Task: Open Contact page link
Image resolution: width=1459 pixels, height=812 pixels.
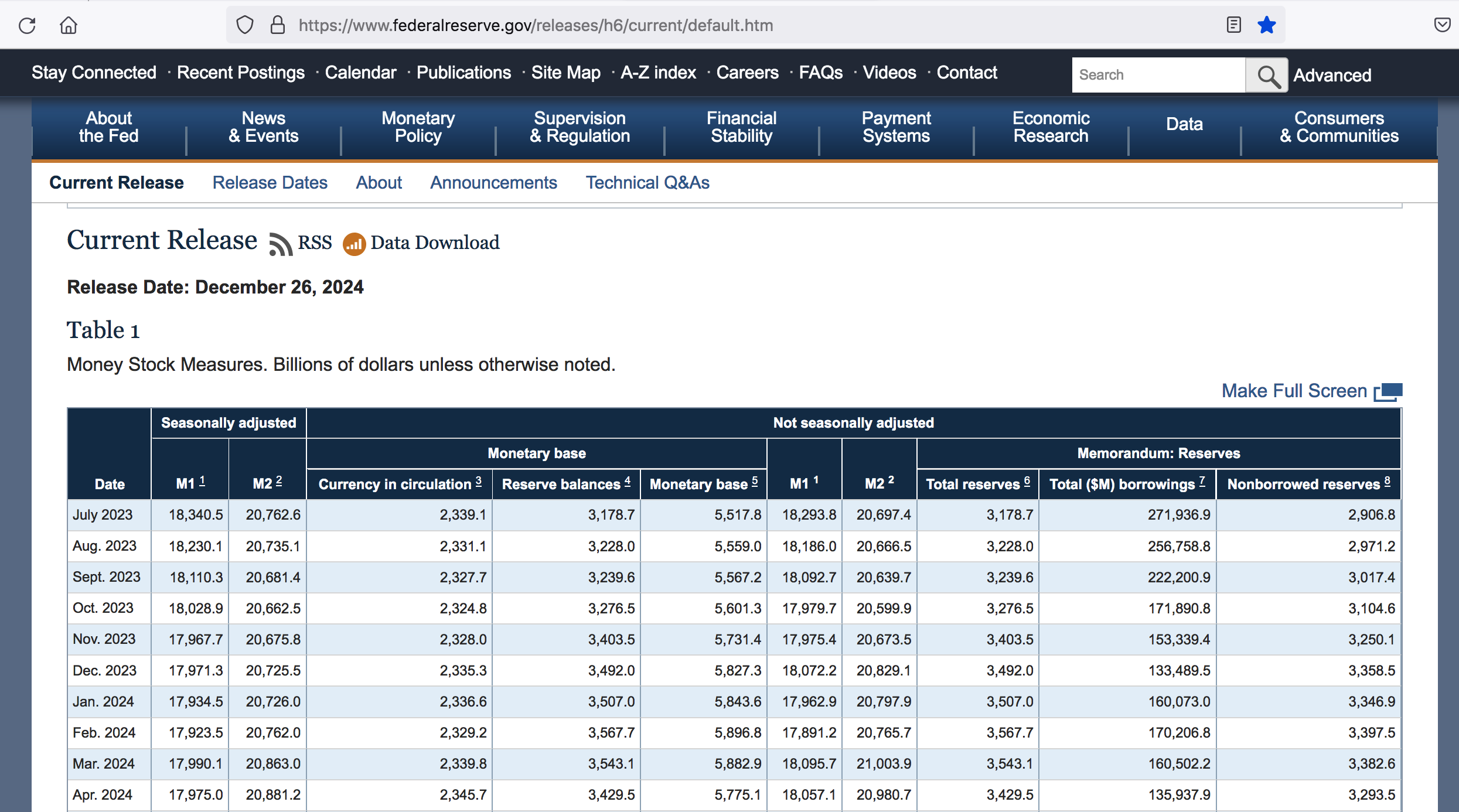Action: point(967,73)
